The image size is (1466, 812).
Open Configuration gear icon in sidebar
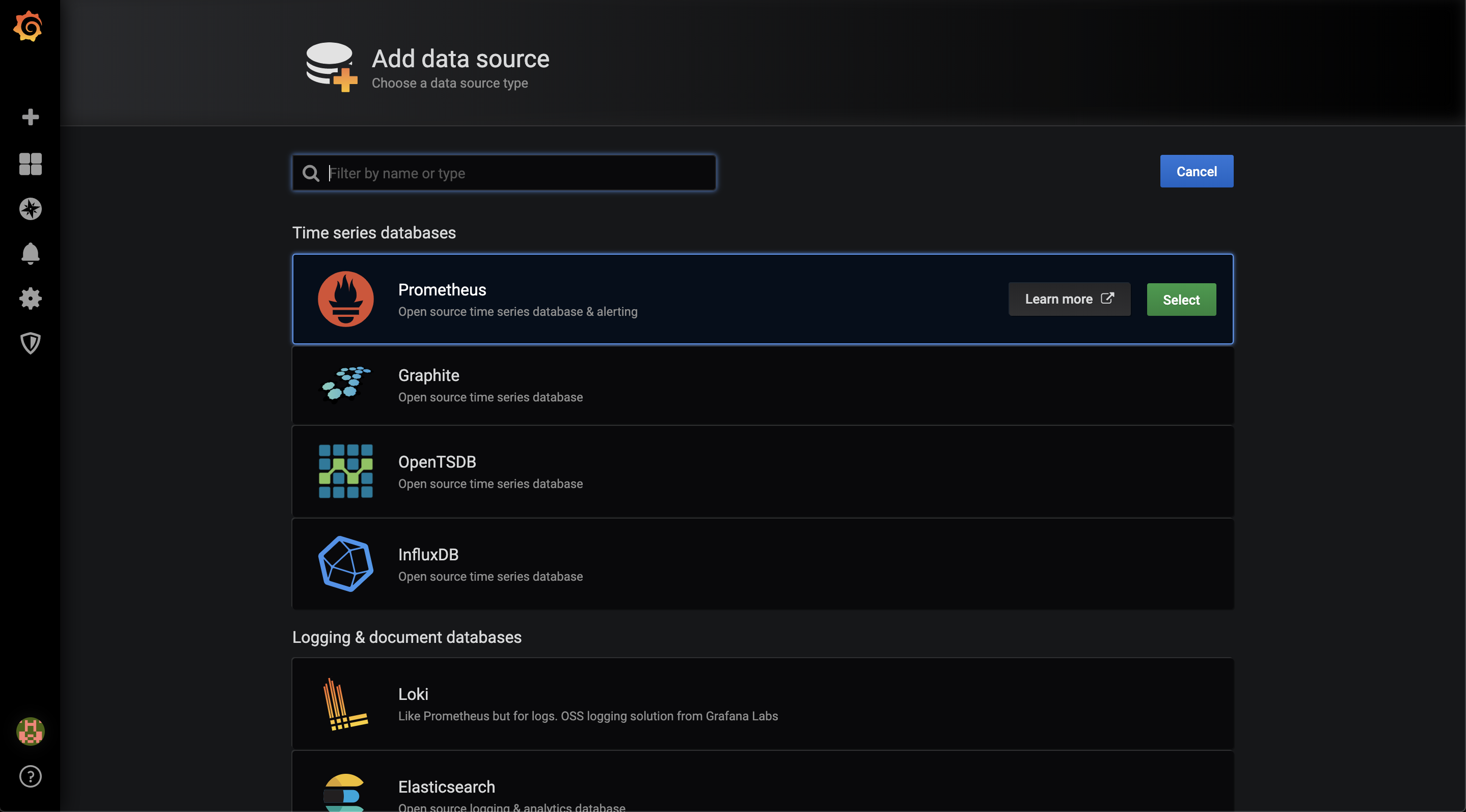(30, 298)
